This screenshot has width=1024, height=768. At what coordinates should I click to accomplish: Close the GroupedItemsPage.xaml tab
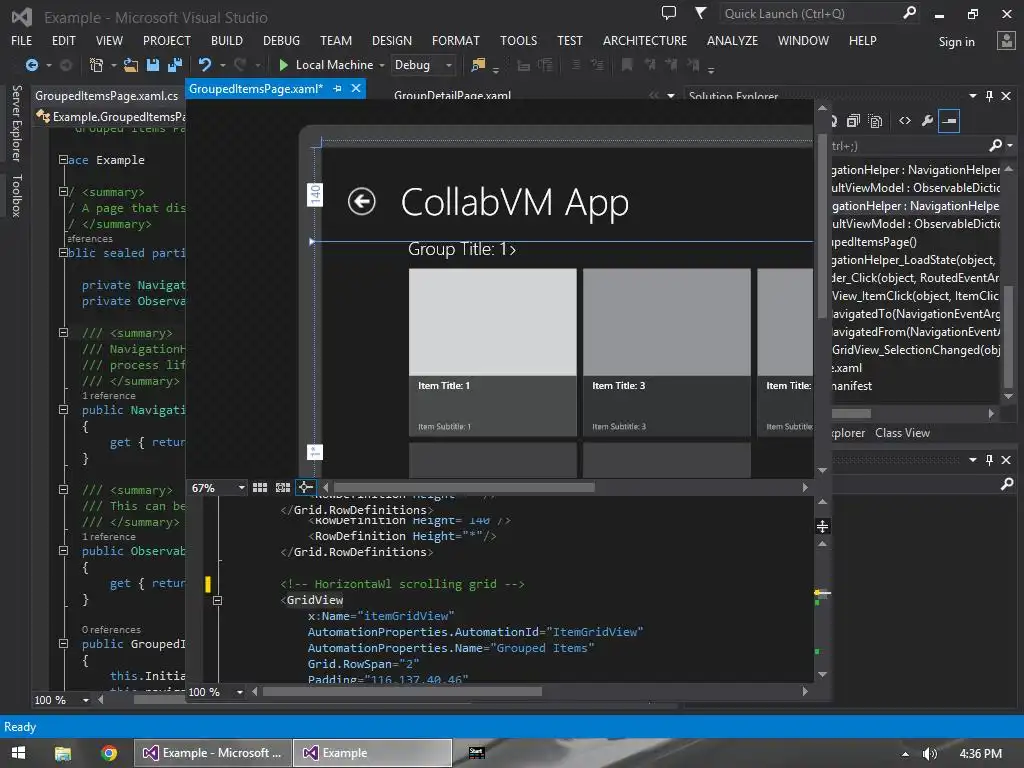click(356, 88)
